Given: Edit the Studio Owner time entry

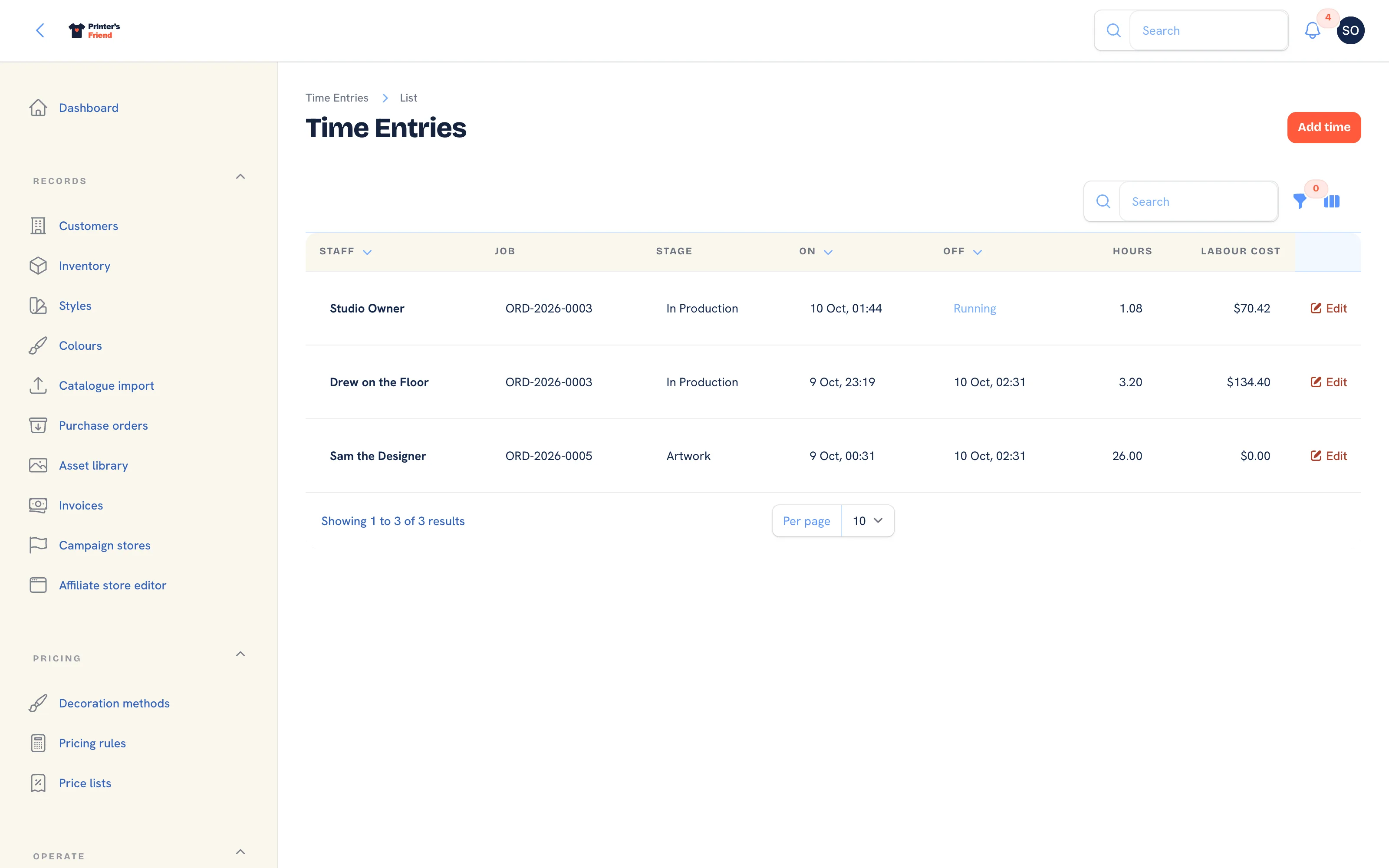Looking at the screenshot, I should pos(1328,308).
